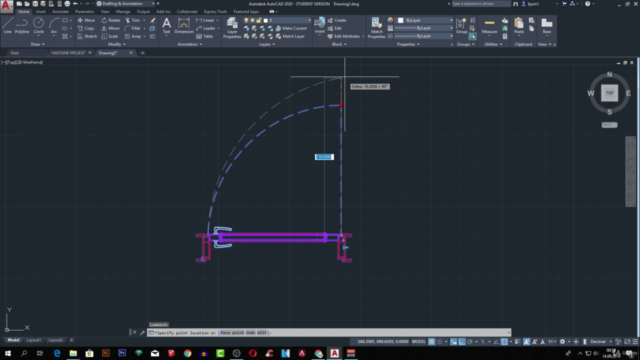Screen dimensions: 640x360
Task: Activate the Rotate command
Action: 111,20
